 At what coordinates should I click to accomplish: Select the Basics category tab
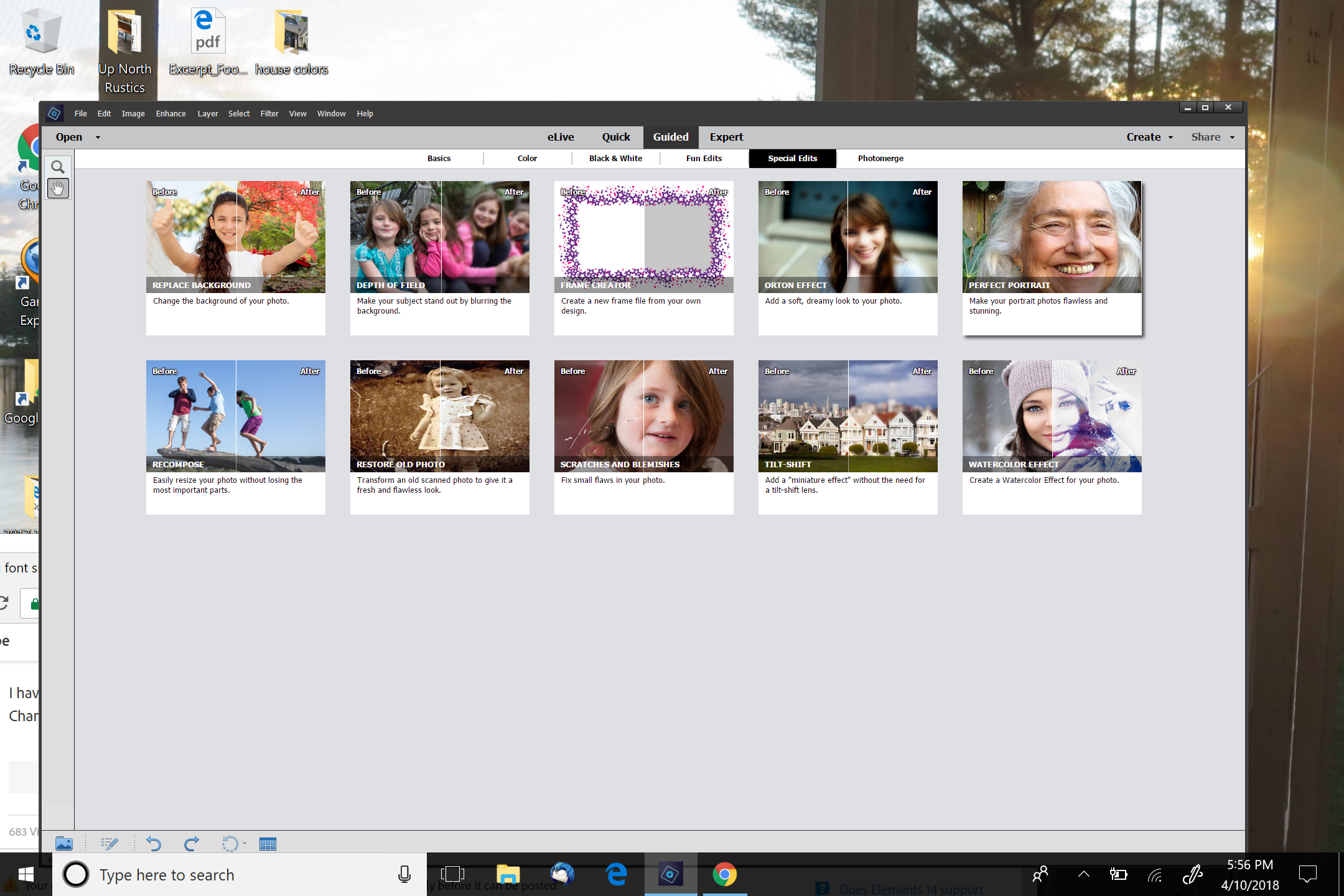tap(439, 158)
